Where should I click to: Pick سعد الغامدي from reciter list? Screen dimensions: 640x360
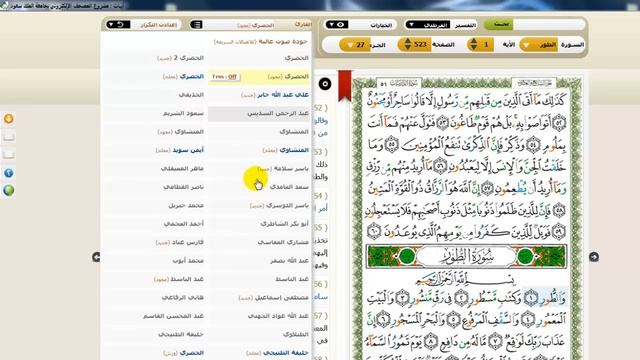coord(289,187)
